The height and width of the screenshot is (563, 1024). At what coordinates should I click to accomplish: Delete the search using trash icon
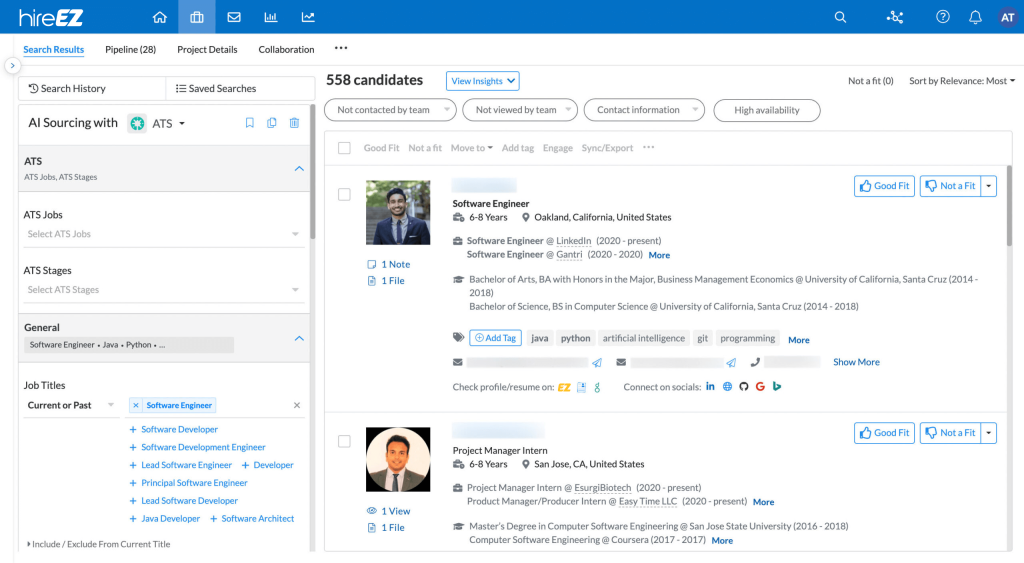pyautogui.click(x=294, y=123)
